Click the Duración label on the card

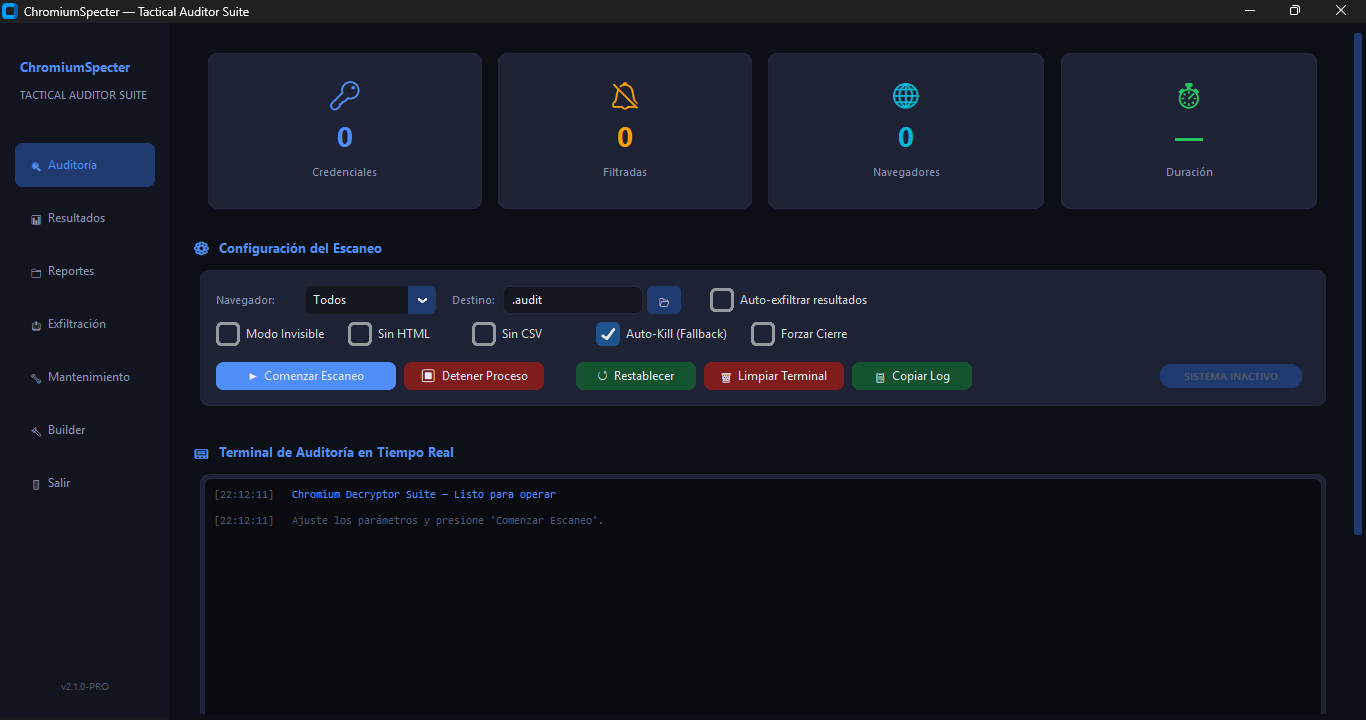pos(1189,172)
